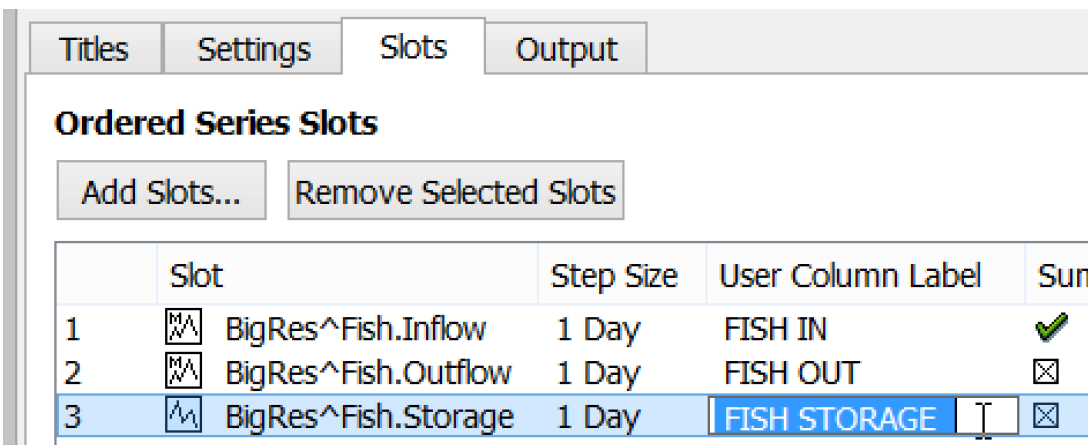1088x445 pixels.
Task: Click the Remove Selected Slots button
Action: coord(455,191)
